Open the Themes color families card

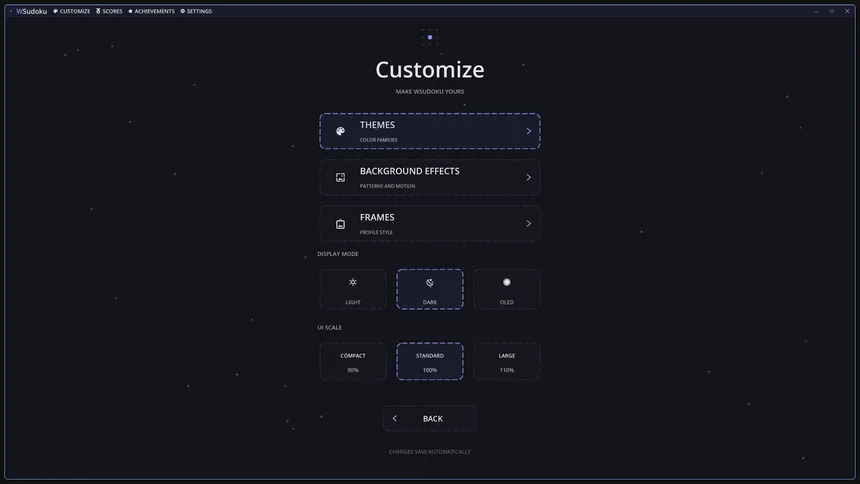coord(429,131)
